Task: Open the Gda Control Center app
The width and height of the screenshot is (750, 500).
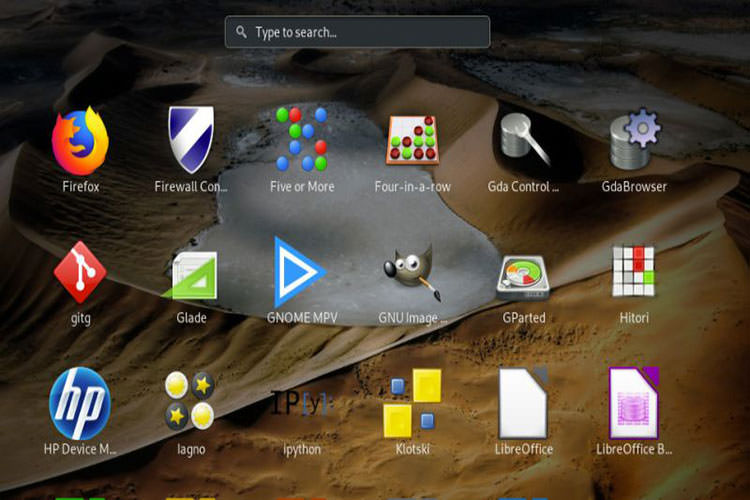Action: 523,141
